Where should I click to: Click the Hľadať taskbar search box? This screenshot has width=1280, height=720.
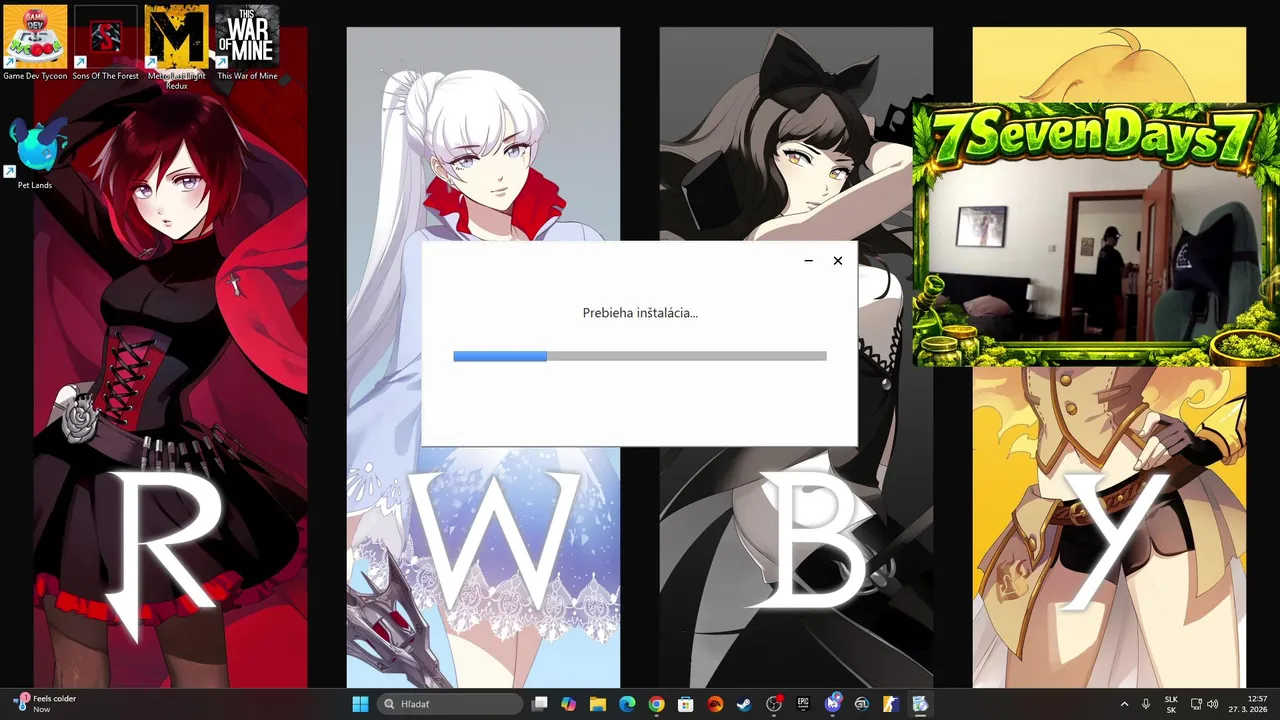tap(450, 704)
